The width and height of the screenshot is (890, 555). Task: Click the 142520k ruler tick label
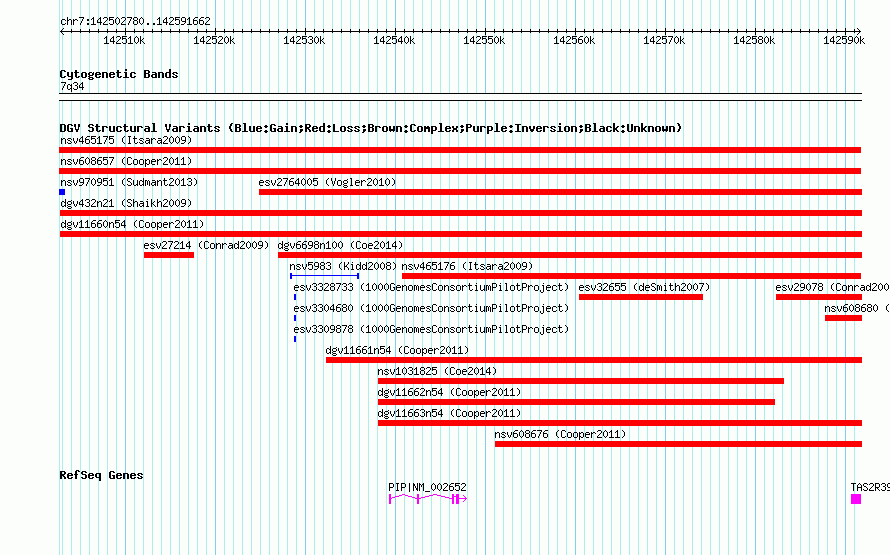tap(214, 40)
